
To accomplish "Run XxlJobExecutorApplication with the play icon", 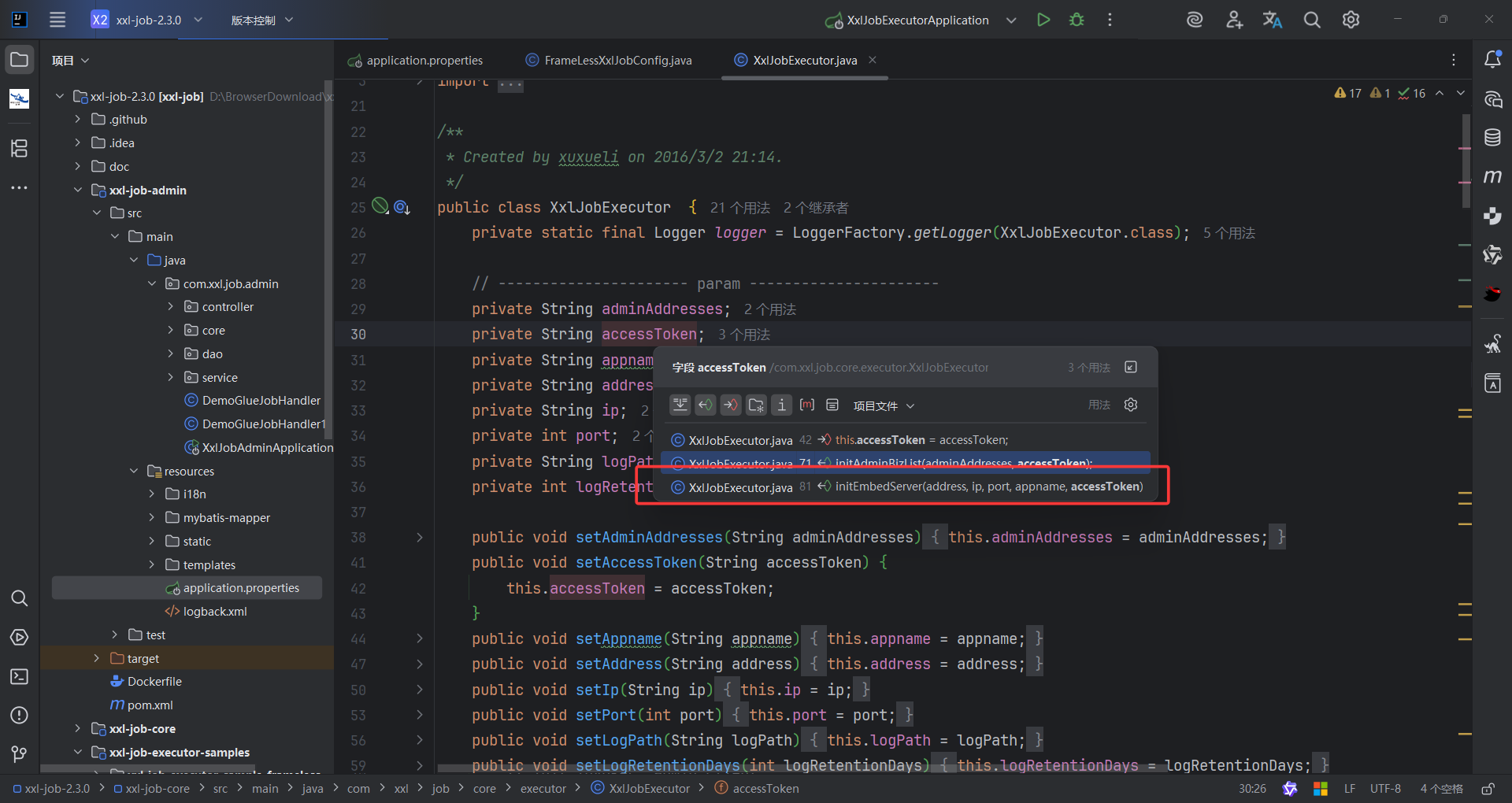I will (1043, 20).
